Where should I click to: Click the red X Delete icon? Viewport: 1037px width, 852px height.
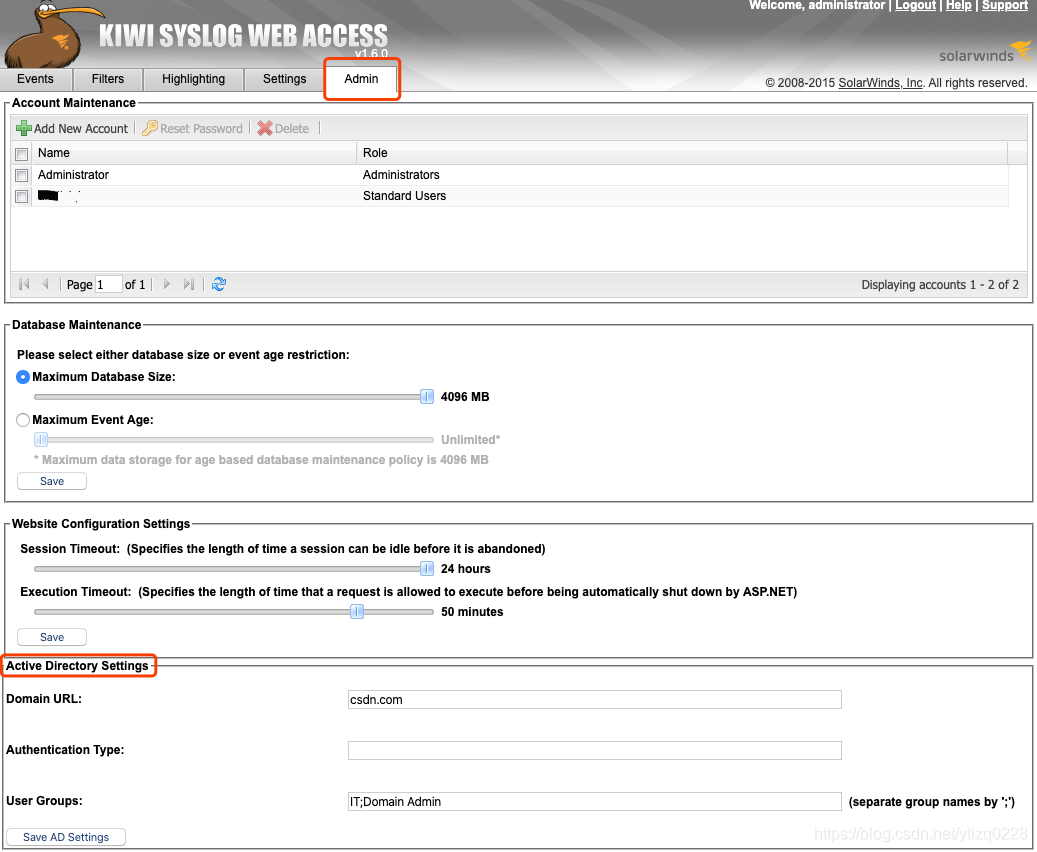(x=265, y=128)
